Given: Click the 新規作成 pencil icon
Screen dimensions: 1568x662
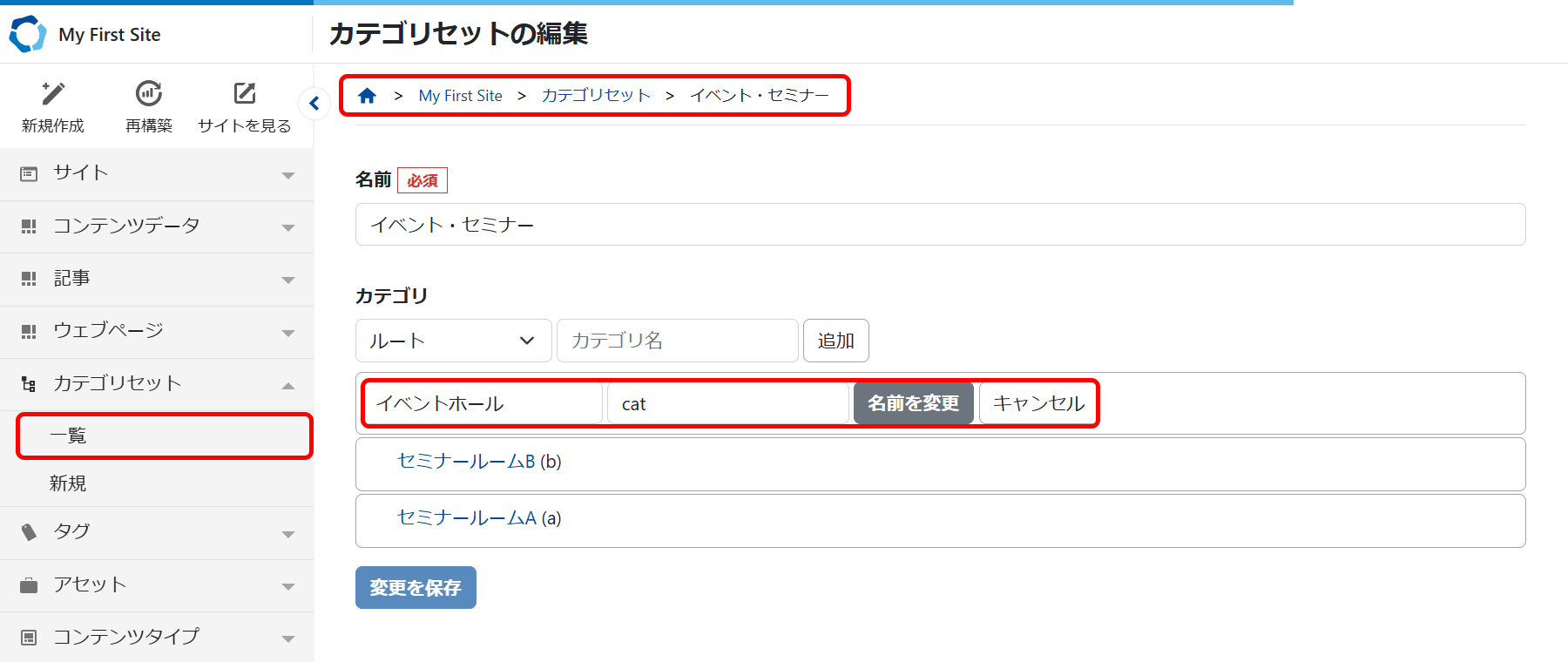Looking at the screenshot, I should (x=53, y=93).
